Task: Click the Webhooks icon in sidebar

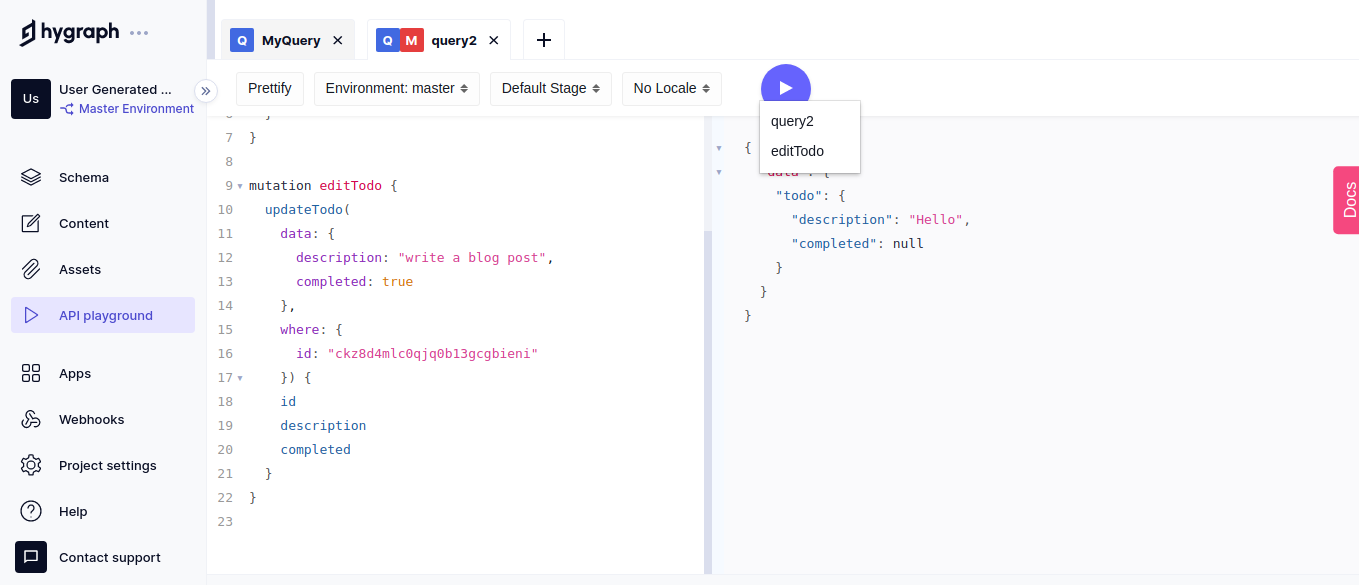Action: click(x=31, y=420)
